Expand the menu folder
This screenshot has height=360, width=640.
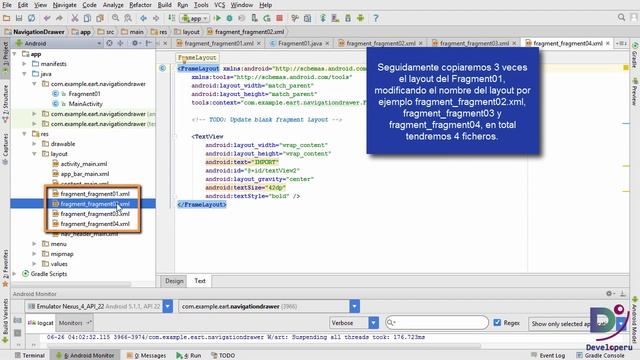tap(35, 244)
